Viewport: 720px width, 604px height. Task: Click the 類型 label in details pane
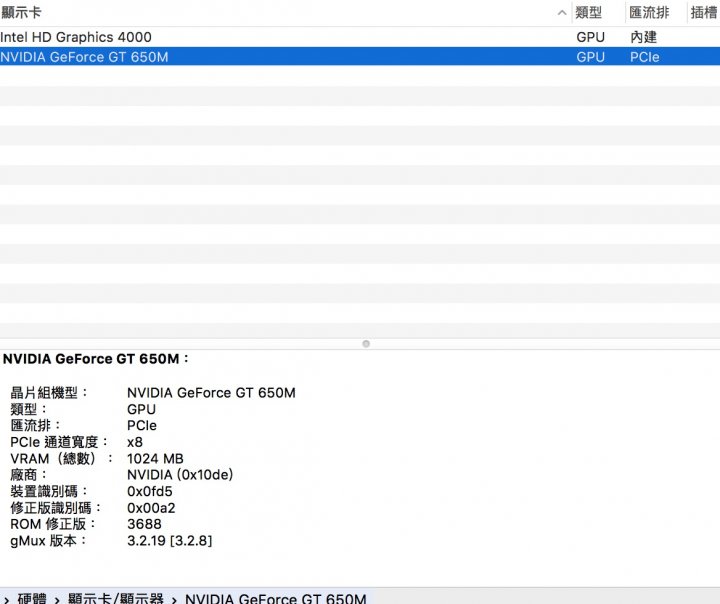coord(28,409)
